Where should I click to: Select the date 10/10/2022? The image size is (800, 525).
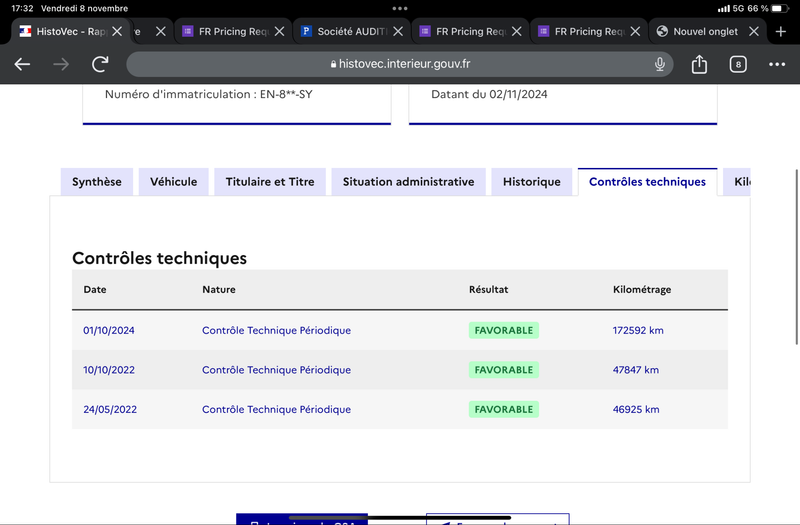[109, 370]
